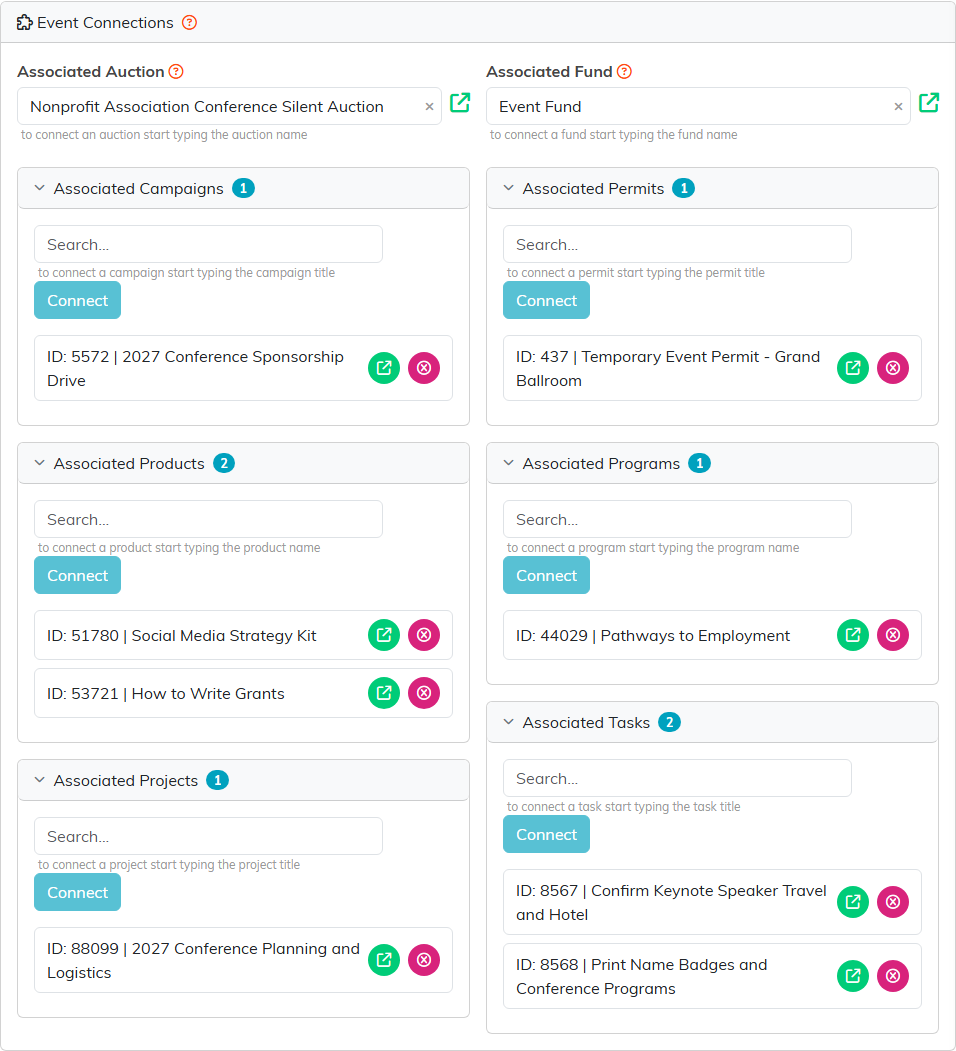Click the help icon beside Event Connections
Viewport: 956px width, 1051px height.
coord(190,23)
